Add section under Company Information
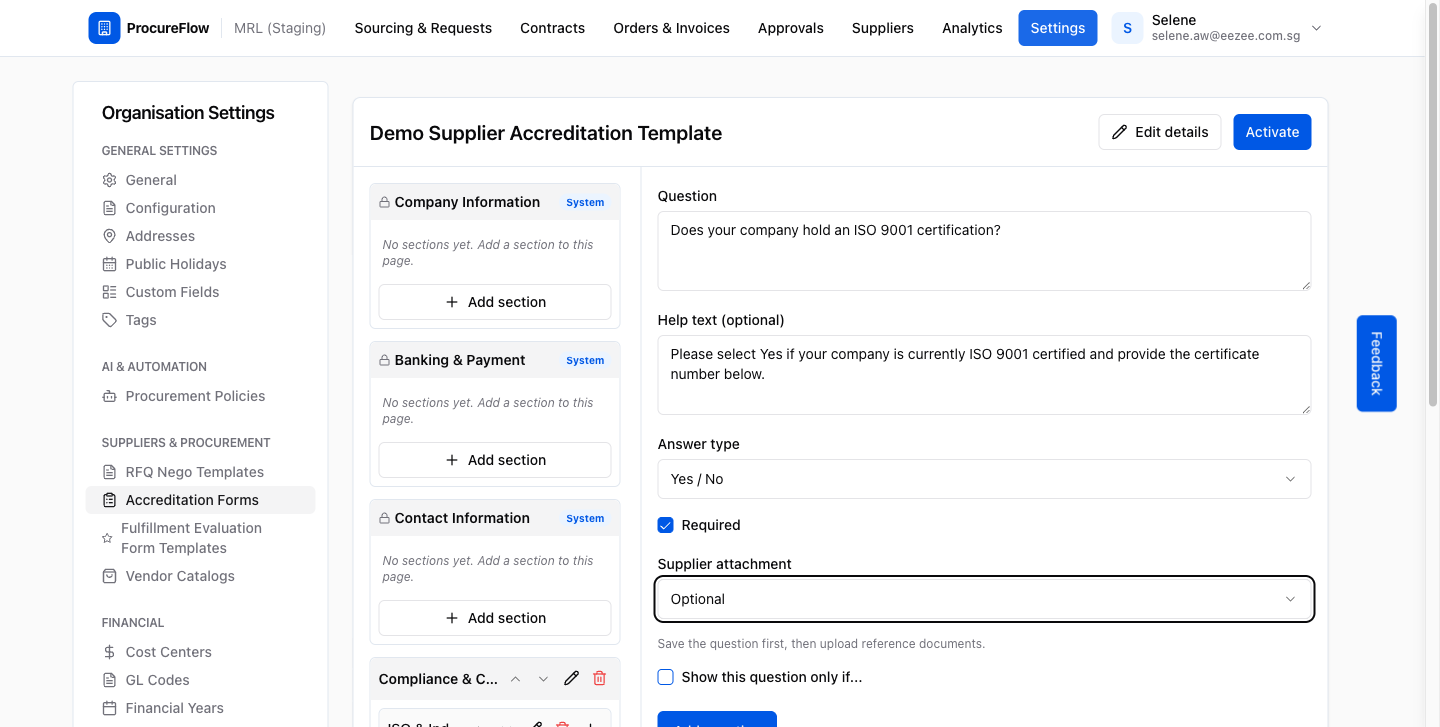1440x727 pixels. [x=495, y=302]
